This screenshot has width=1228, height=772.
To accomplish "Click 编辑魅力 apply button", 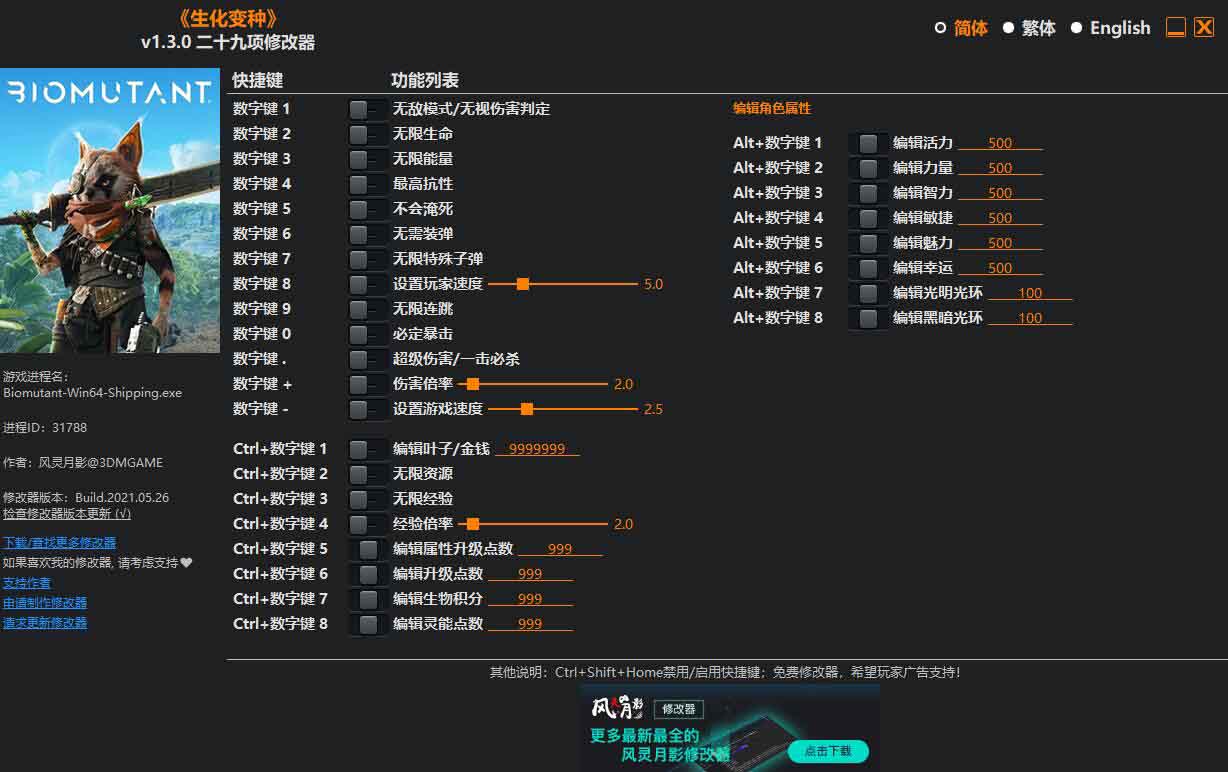I will tap(868, 243).
